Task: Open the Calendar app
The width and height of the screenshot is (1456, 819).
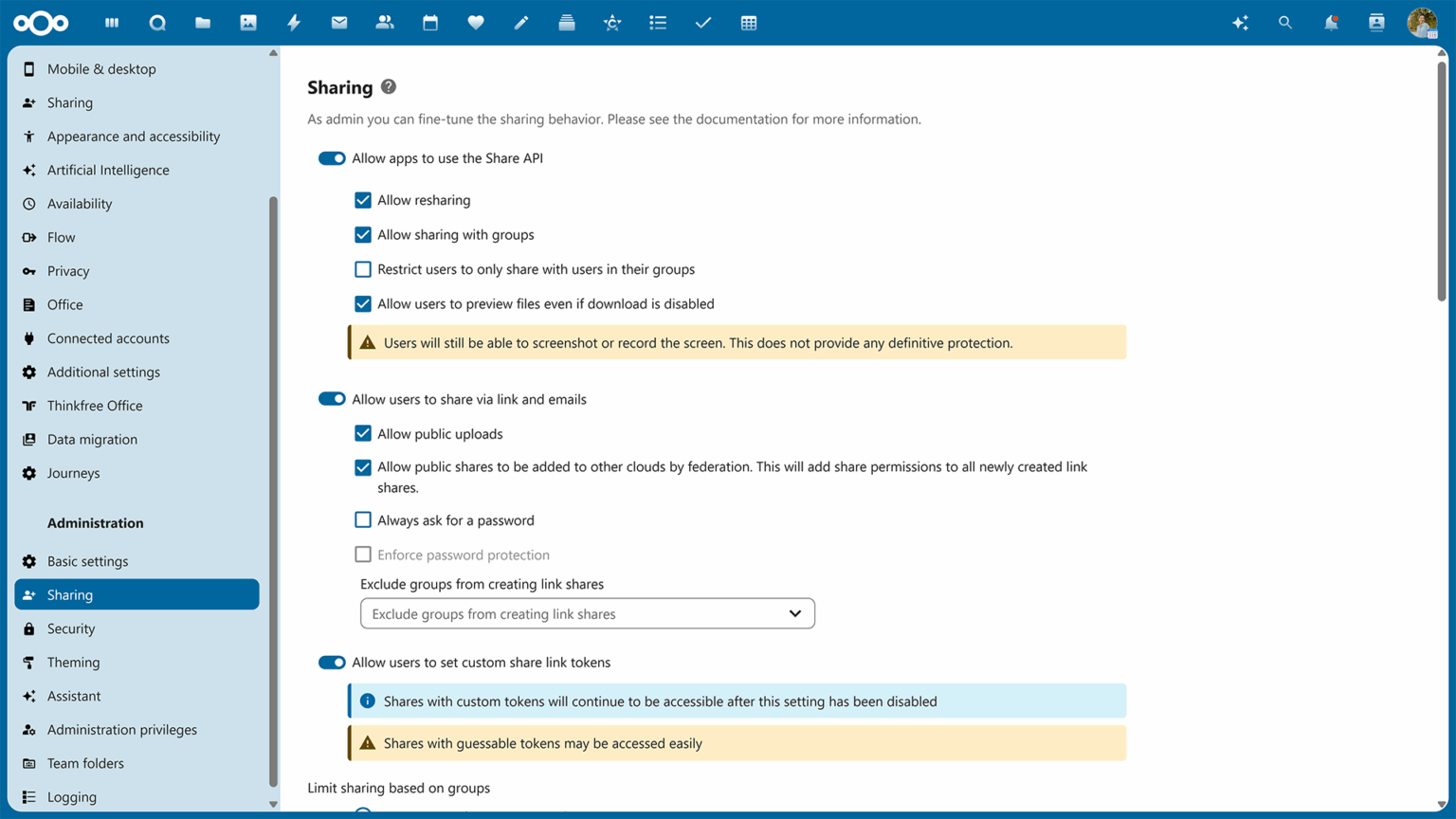Action: (430, 22)
